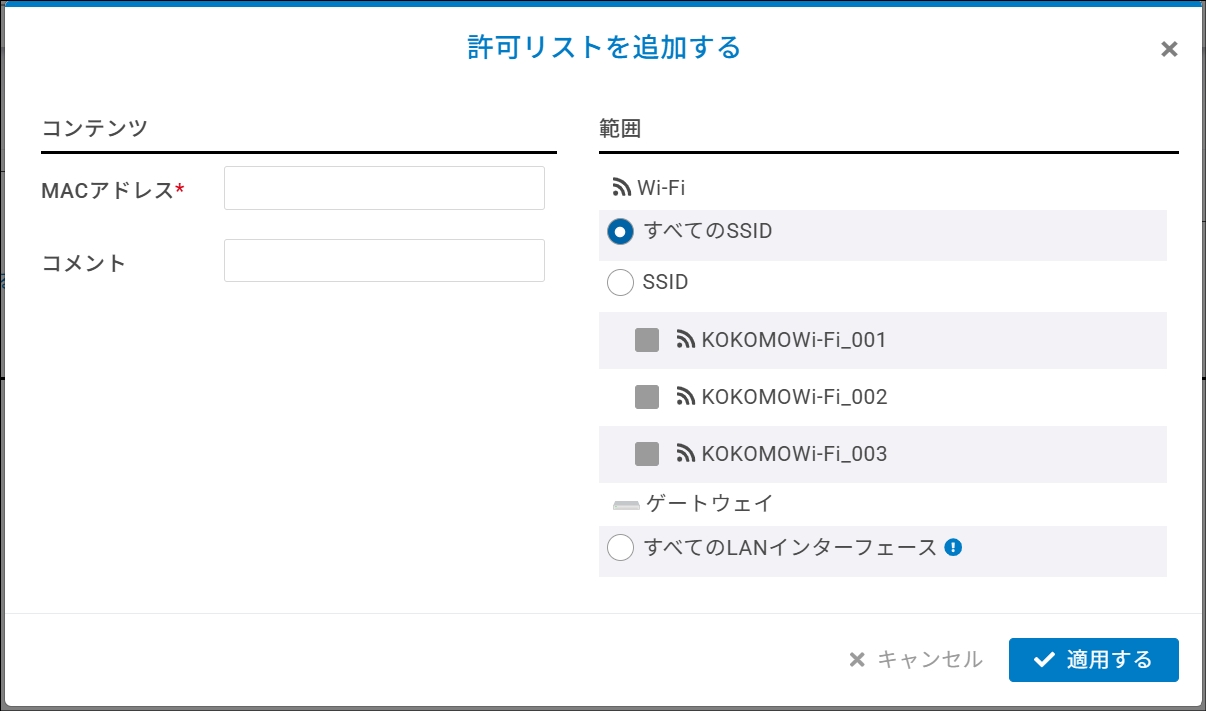
Task: Choose the SSID radio option
Action: click(621, 283)
